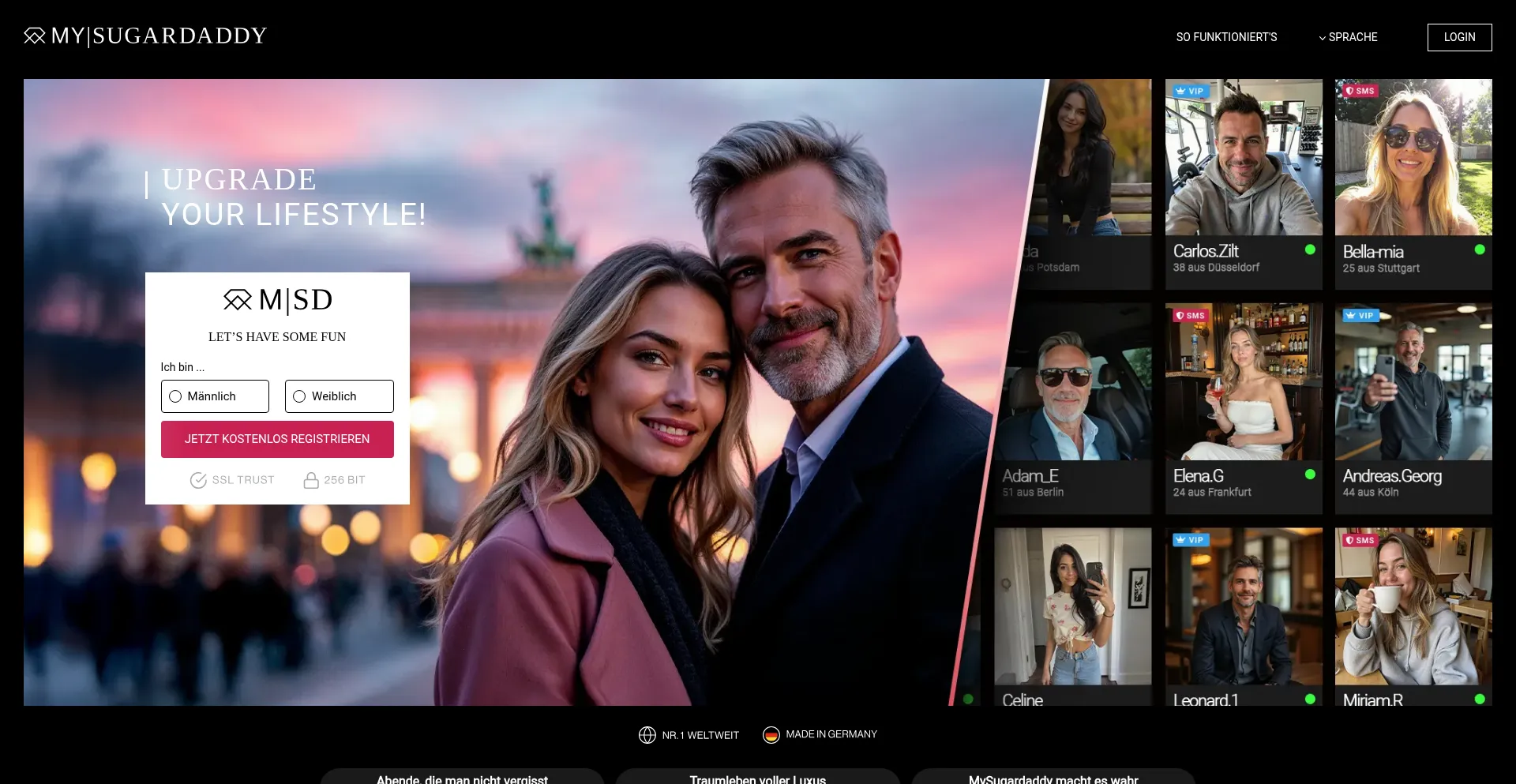Open the 'Traumleben voller Luxus' tab
The image size is (1516, 784).
(757, 778)
